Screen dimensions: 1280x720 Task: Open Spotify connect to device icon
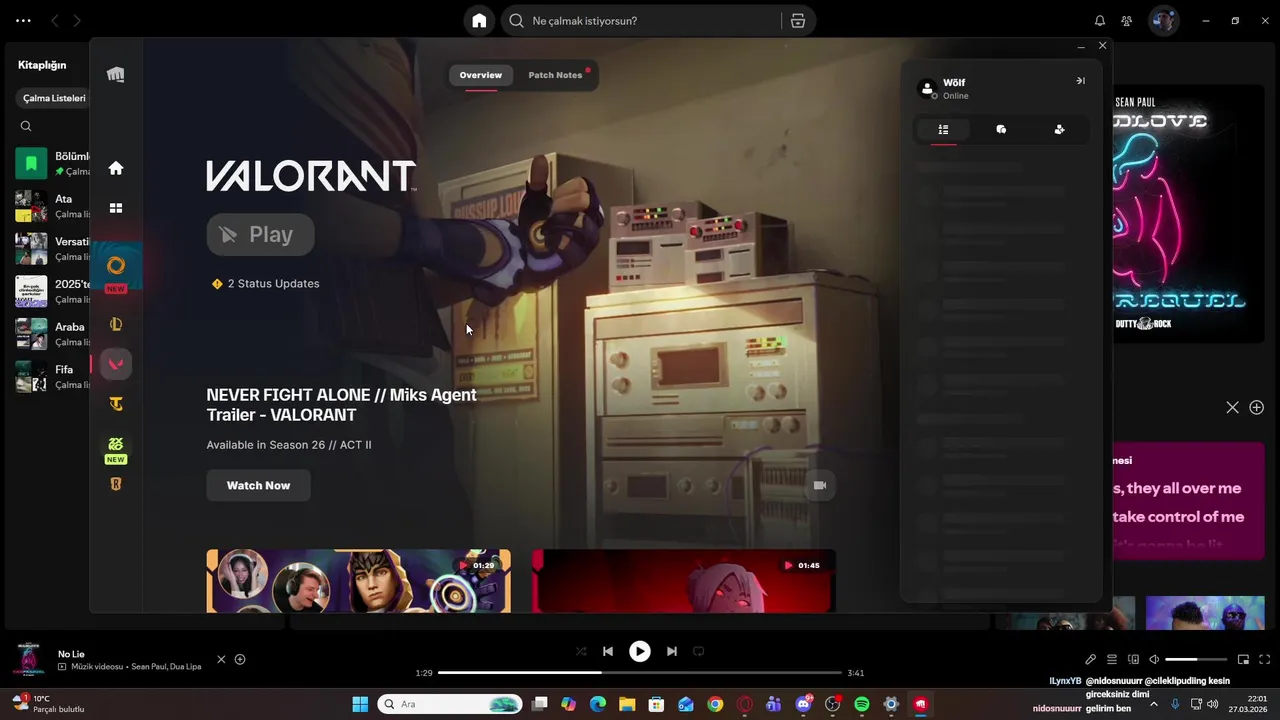1133,659
